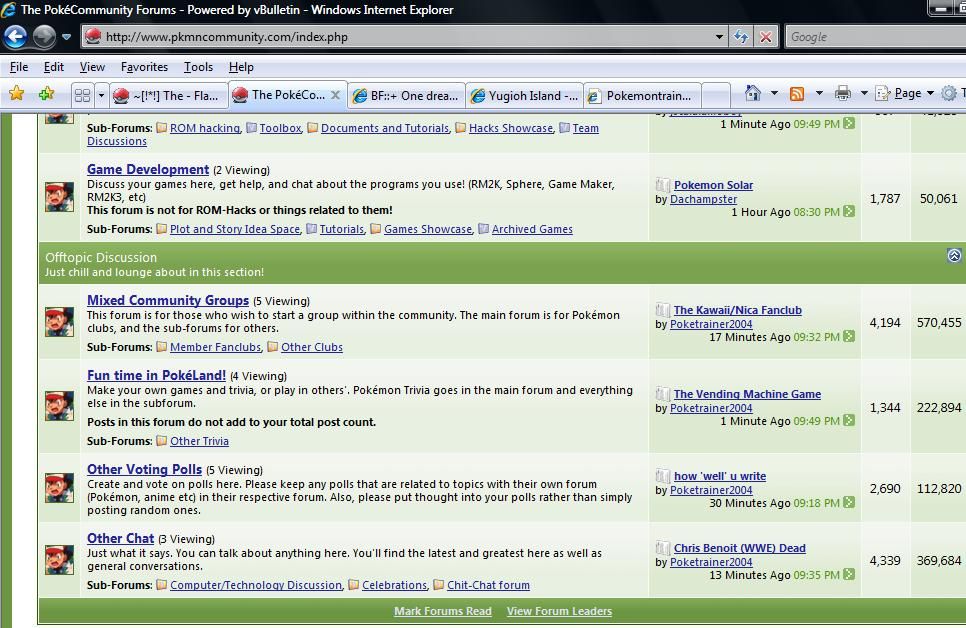Show Quick Tabs thumbnail view
Viewport: 966px width, 628px height.
(82, 95)
